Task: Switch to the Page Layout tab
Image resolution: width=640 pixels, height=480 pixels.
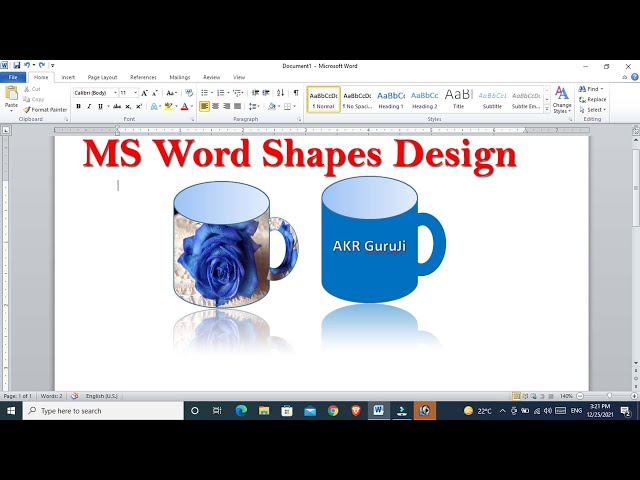Action: pyautogui.click(x=102, y=77)
